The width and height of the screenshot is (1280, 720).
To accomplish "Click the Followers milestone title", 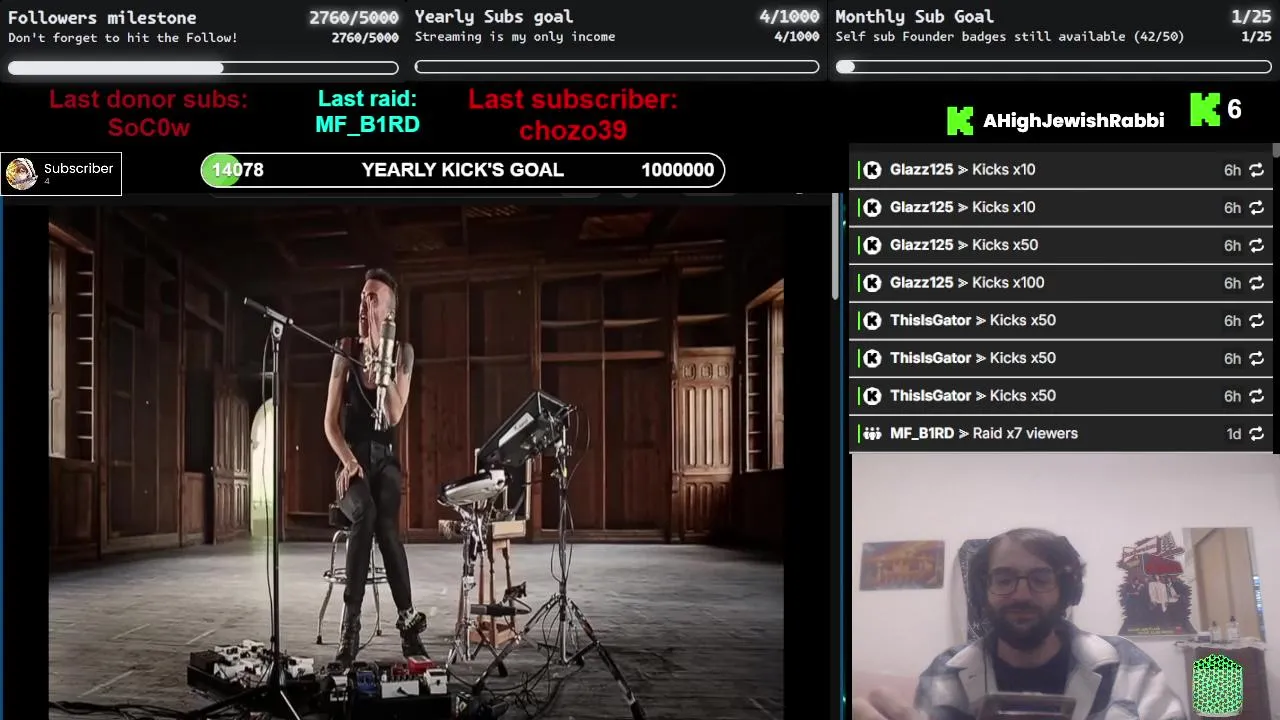I will coord(102,17).
